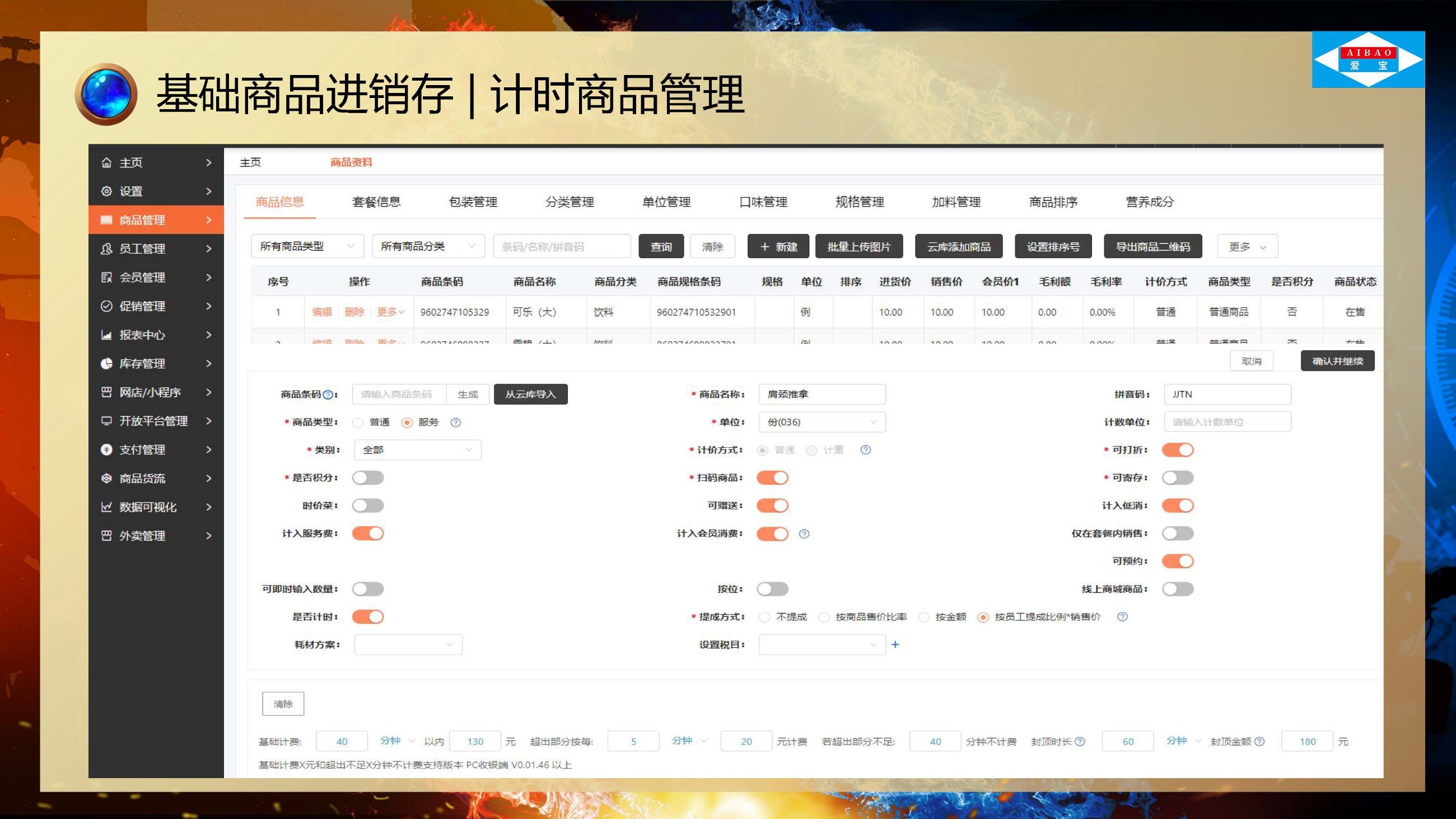The height and width of the screenshot is (819, 1456).
Task: Select the 普通 radio for 商品类型
Action: point(358,422)
